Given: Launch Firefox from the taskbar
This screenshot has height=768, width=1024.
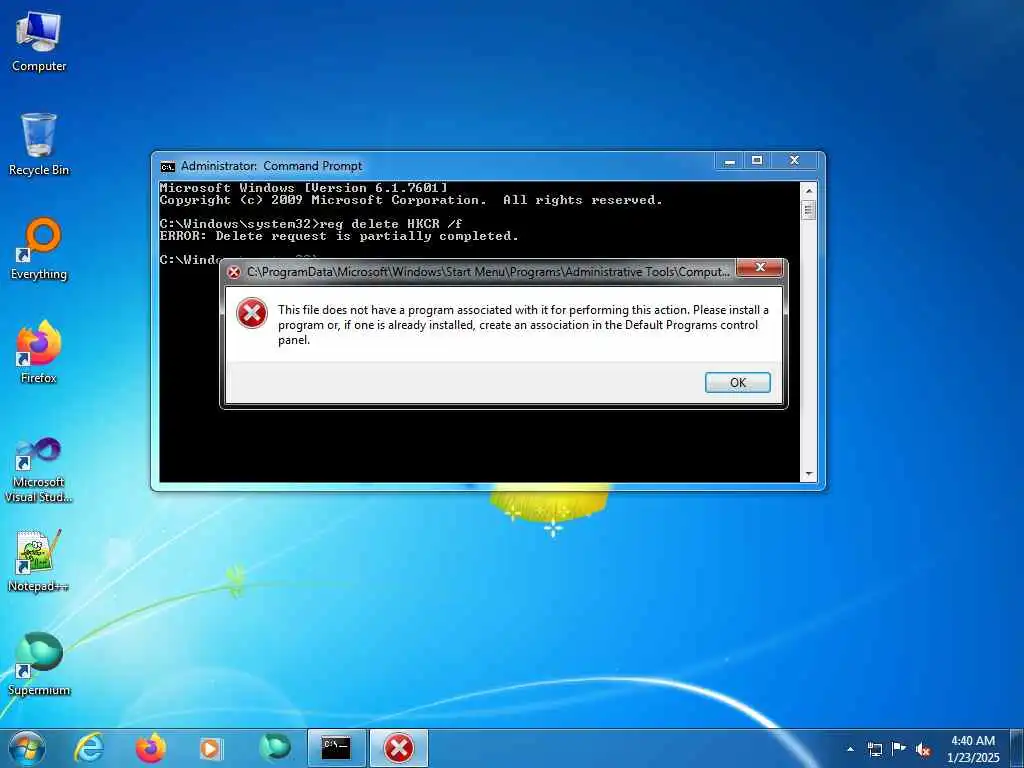Looking at the screenshot, I should click(150, 748).
